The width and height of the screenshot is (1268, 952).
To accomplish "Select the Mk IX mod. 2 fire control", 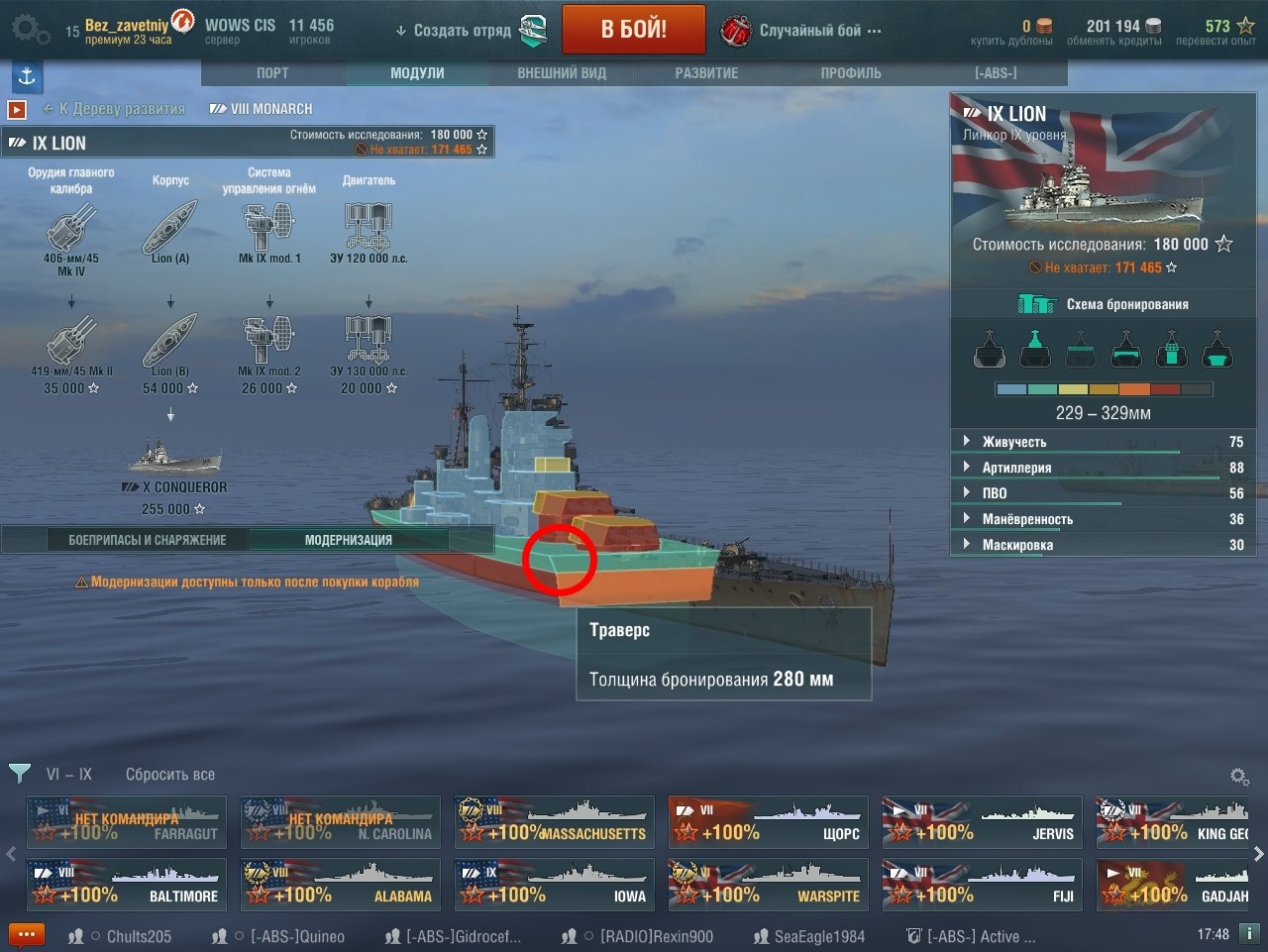I will tap(269, 354).
